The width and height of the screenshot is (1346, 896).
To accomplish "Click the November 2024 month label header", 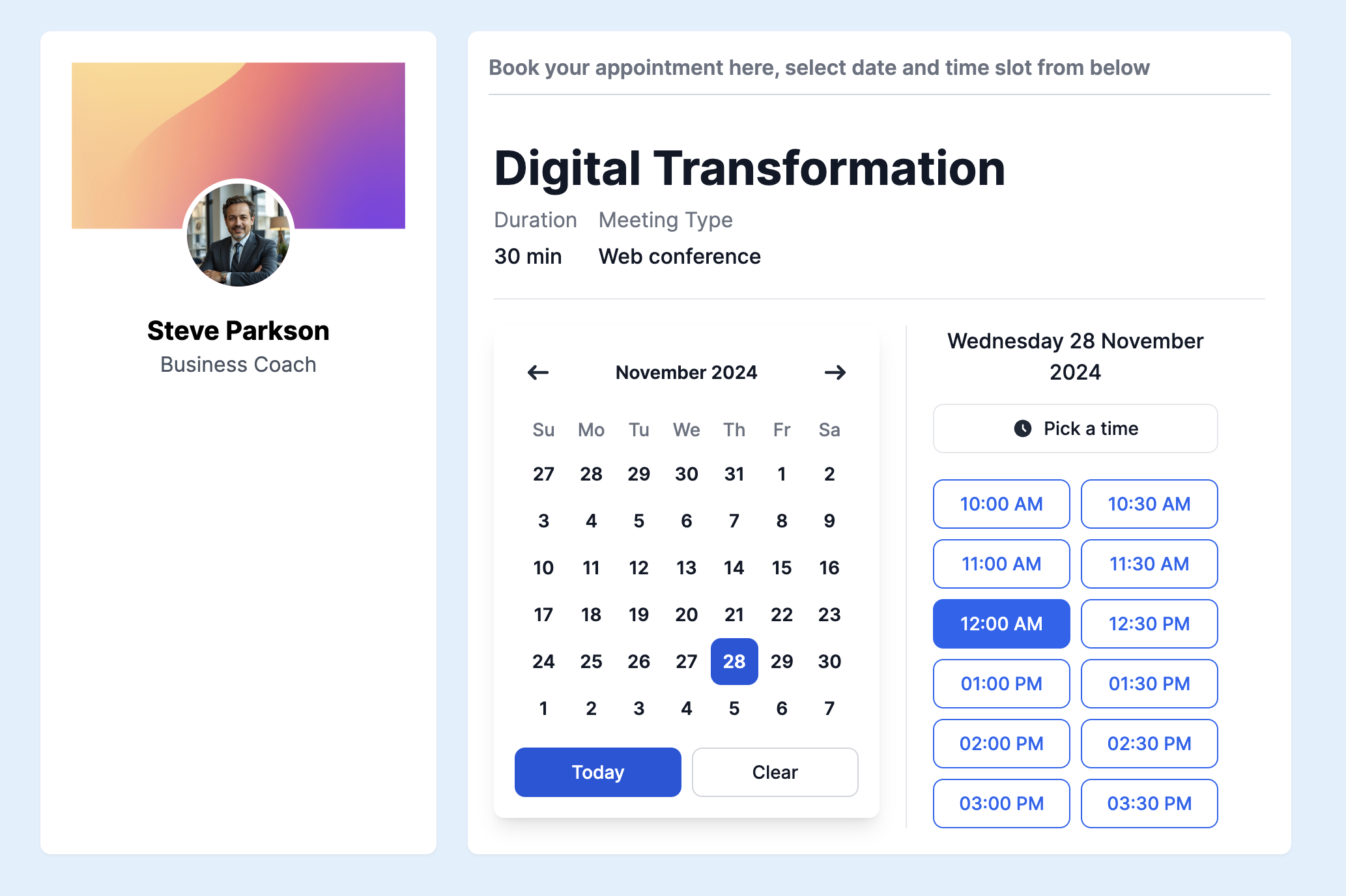I will pyautogui.click(x=685, y=372).
